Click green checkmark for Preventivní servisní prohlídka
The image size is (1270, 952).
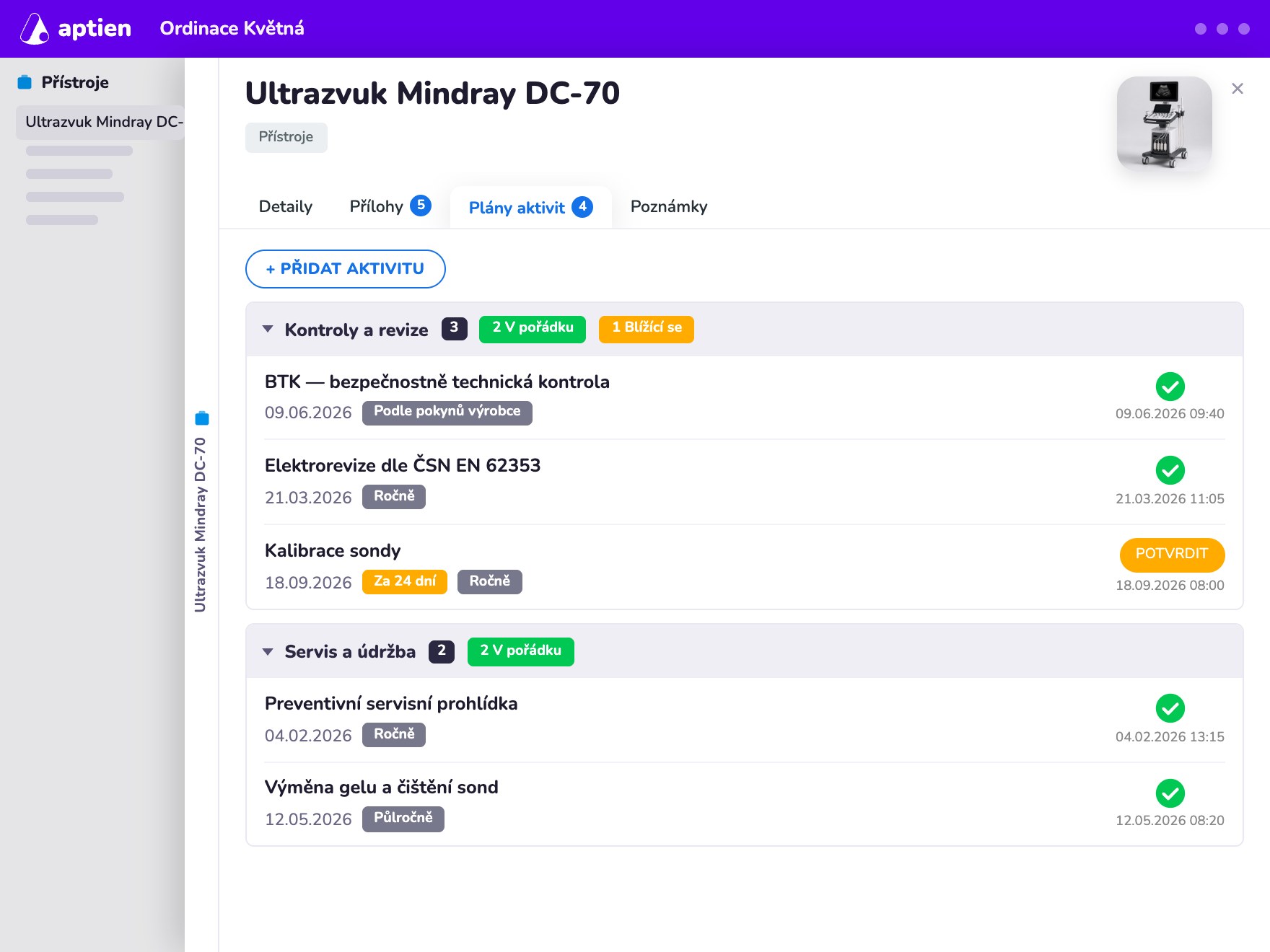pyautogui.click(x=1170, y=708)
